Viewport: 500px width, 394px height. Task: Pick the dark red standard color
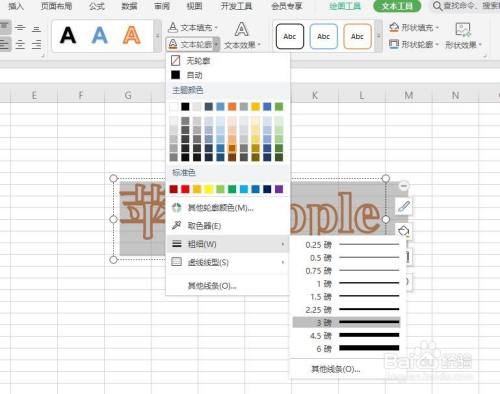[174, 189]
